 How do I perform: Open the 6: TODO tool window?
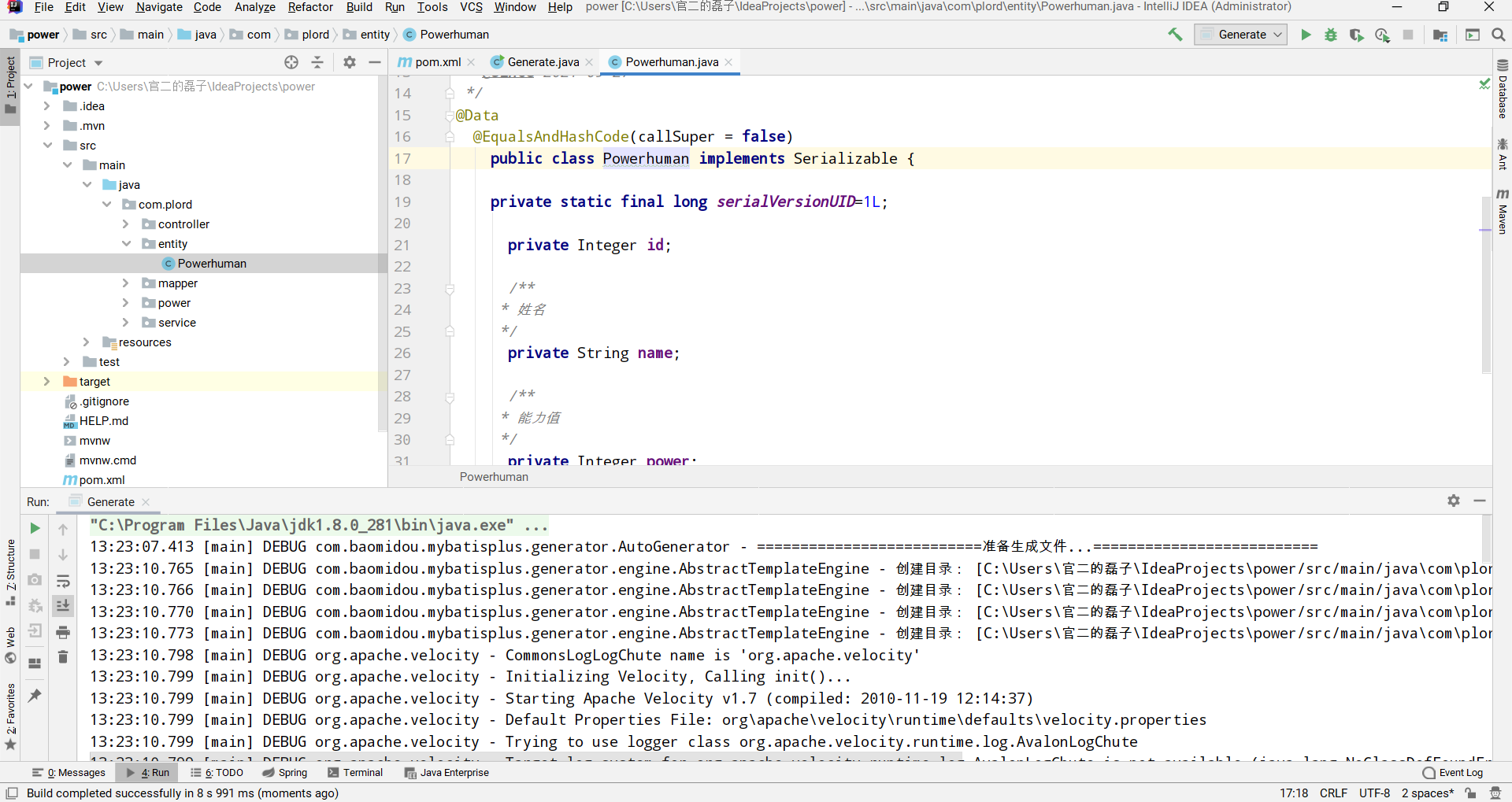pos(218,772)
